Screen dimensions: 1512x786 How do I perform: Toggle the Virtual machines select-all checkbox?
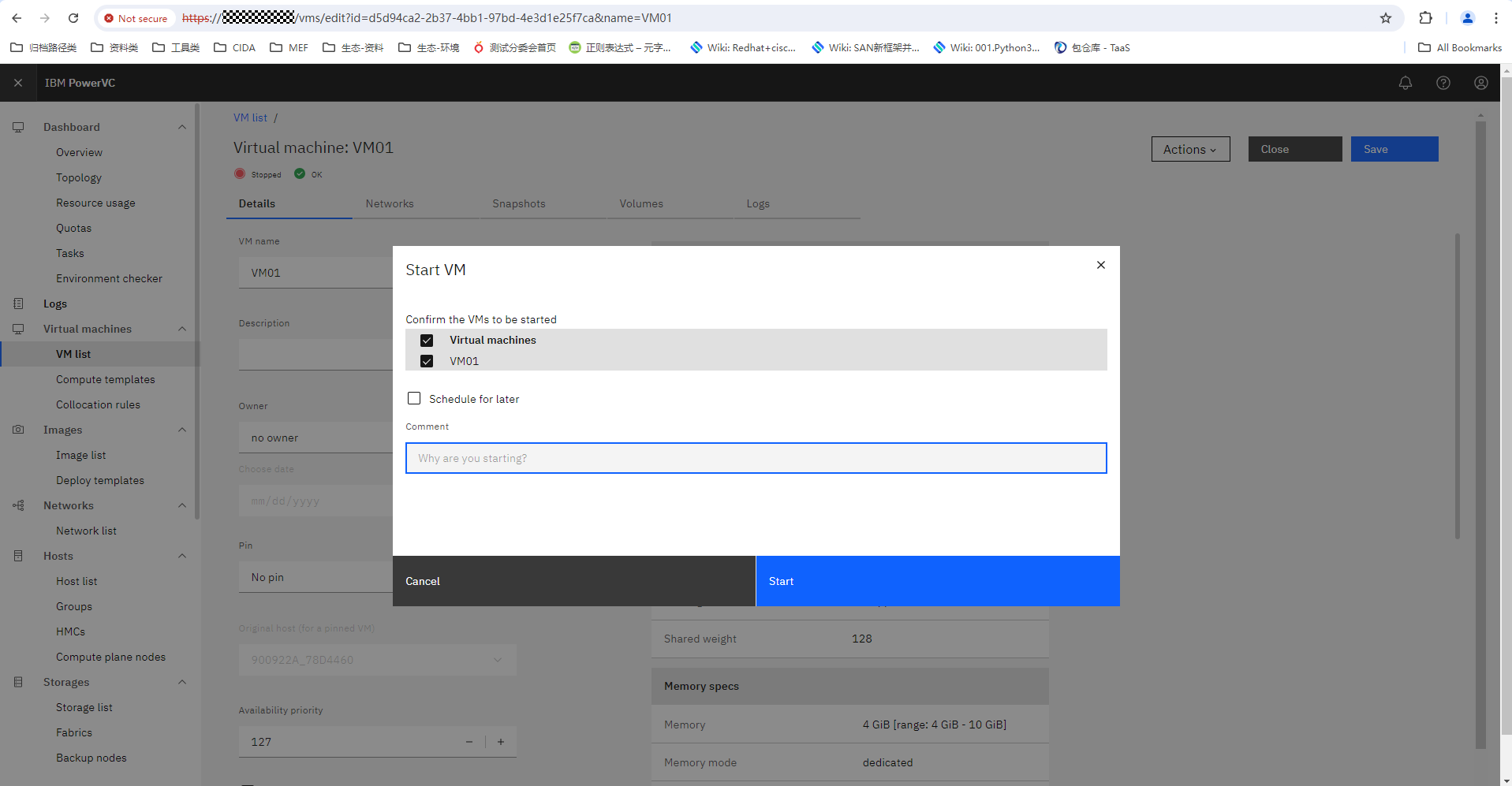427,340
